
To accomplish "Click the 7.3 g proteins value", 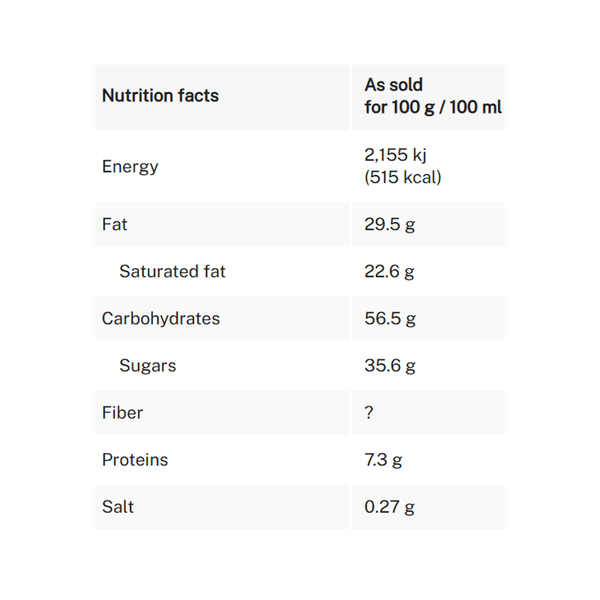I will coord(384,460).
